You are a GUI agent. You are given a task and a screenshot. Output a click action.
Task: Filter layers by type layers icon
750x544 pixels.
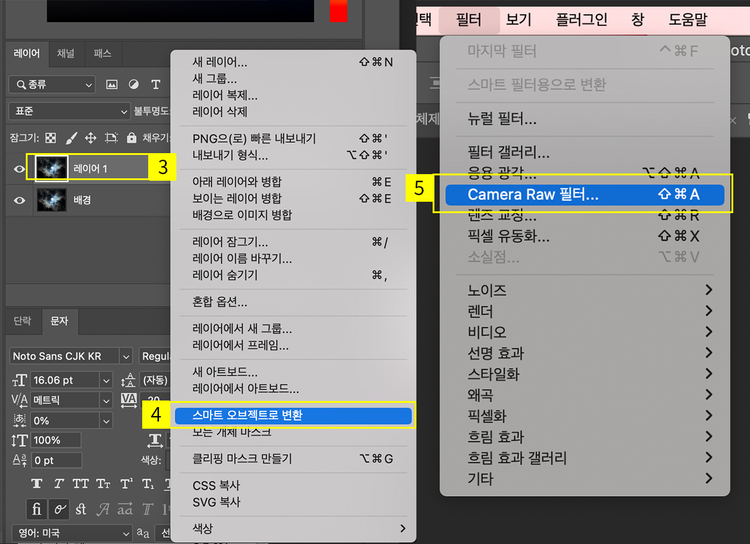155,85
